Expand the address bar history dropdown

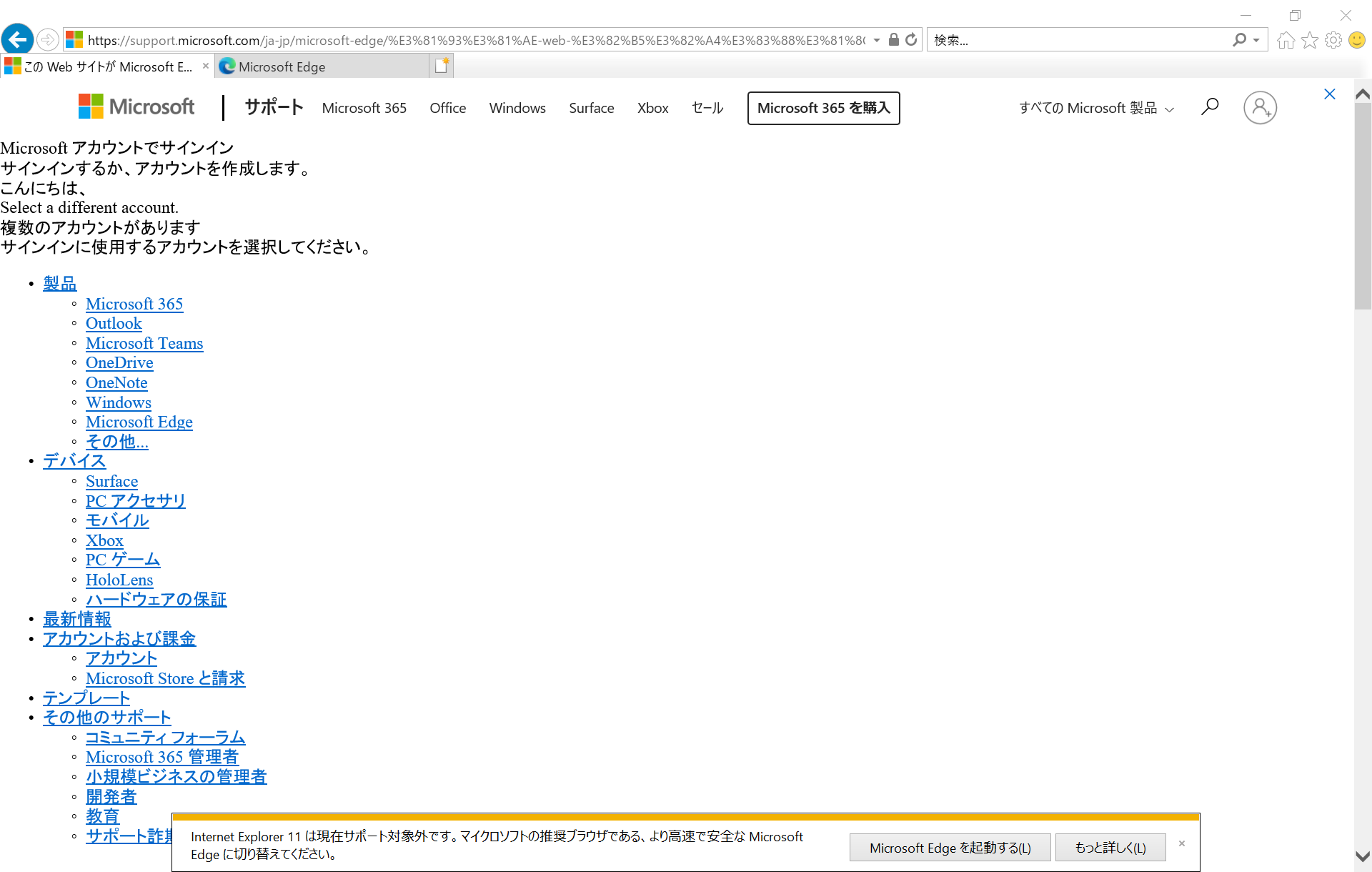point(877,40)
